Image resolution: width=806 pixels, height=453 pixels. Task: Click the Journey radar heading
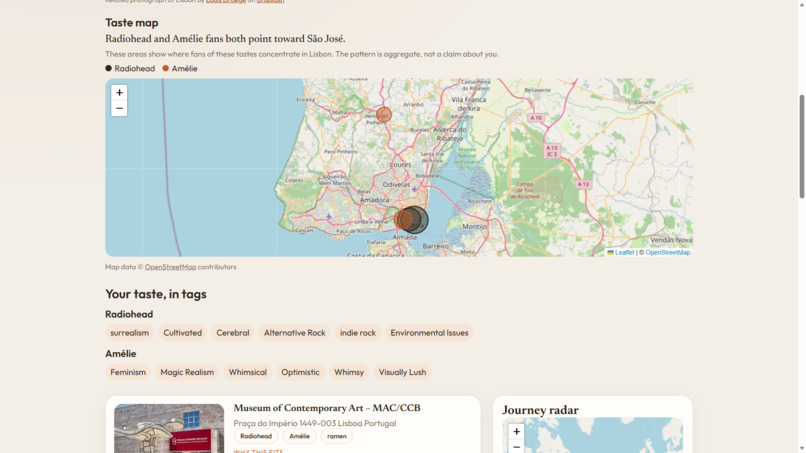[x=540, y=410]
